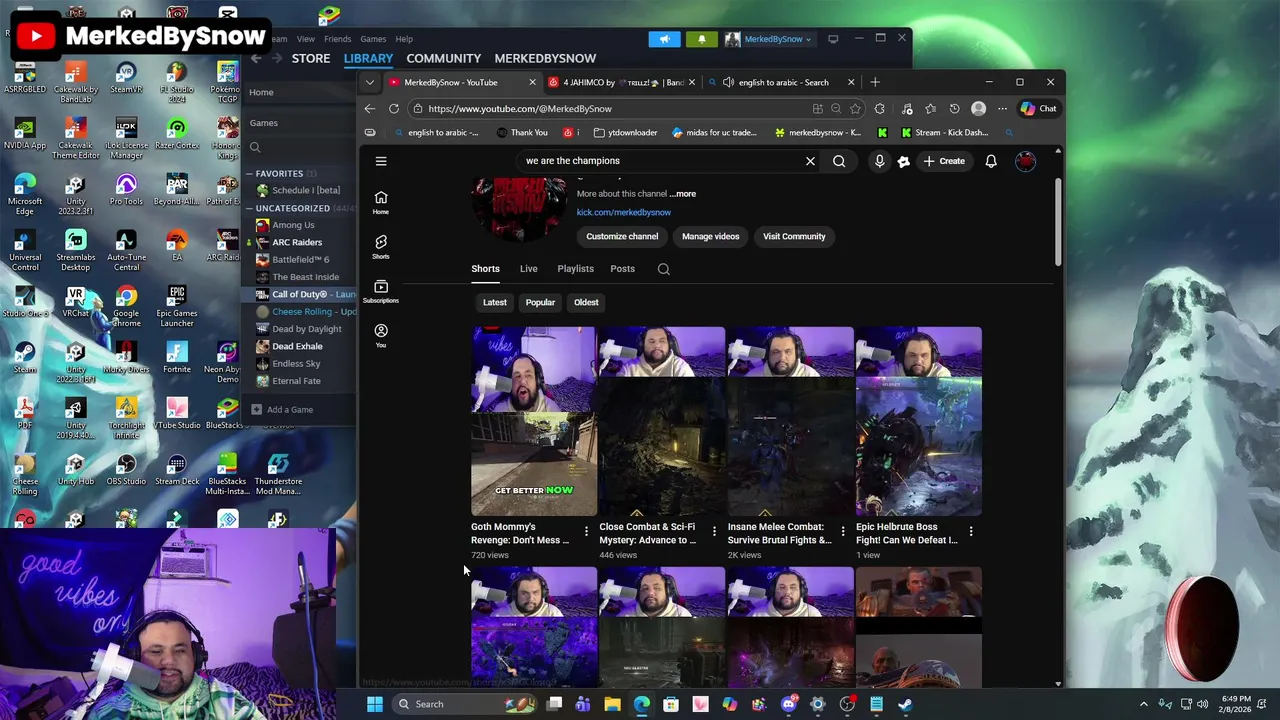The height and width of the screenshot is (720, 1280).
Task: Open YouTube notifications bell
Action: (x=991, y=161)
